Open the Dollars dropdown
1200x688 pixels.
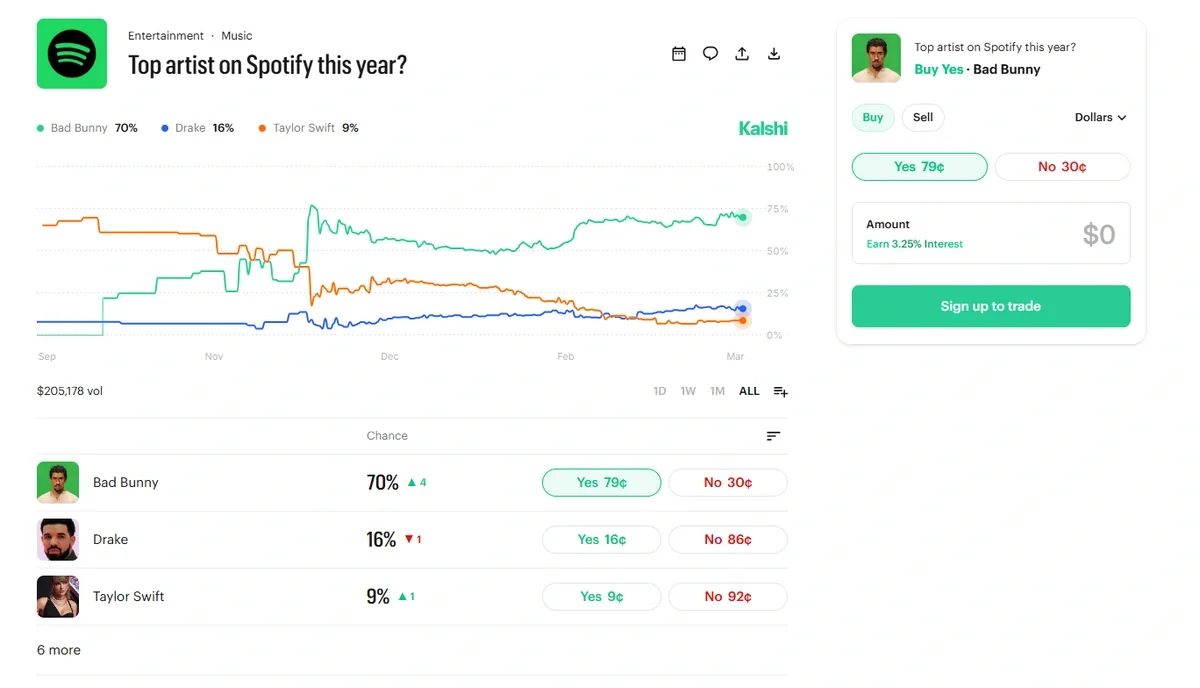click(x=1100, y=117)
